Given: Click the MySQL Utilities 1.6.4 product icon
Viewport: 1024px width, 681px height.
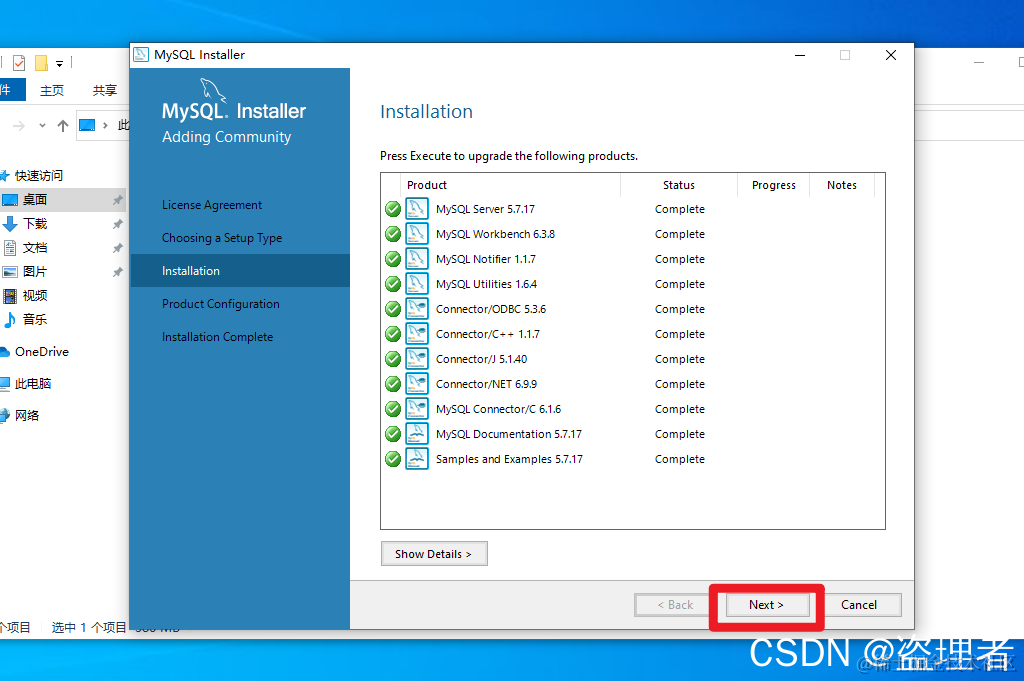Looking at the screenshot, I should (417, 284).
